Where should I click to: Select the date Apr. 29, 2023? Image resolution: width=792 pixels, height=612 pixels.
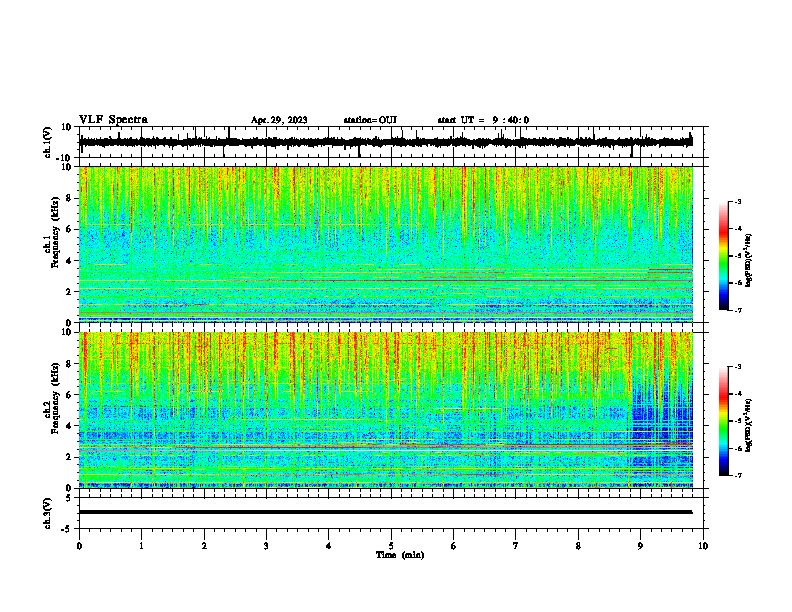click(x=279, y=120)
